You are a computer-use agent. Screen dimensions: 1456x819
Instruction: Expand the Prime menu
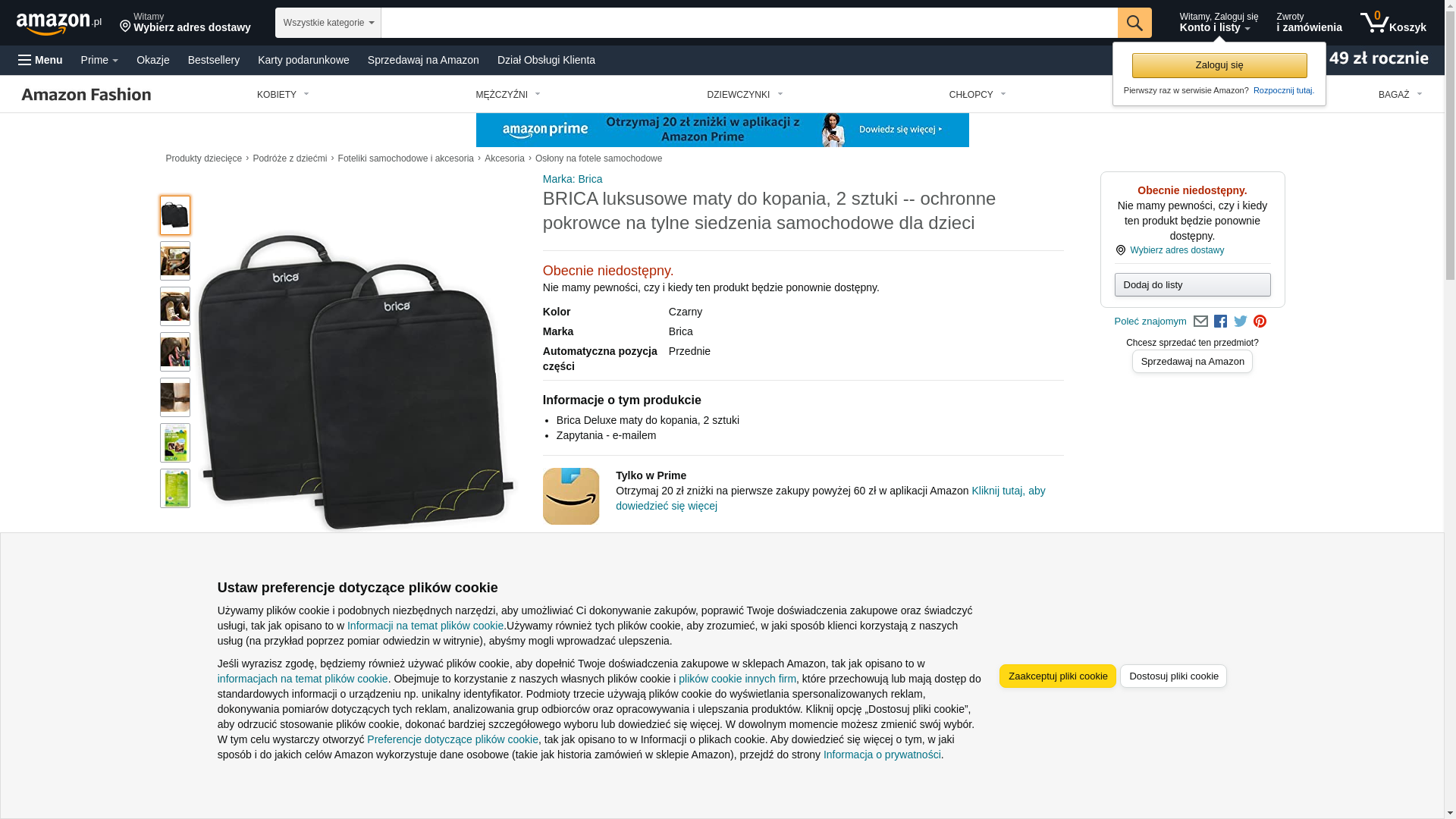[x=99, y=60]
